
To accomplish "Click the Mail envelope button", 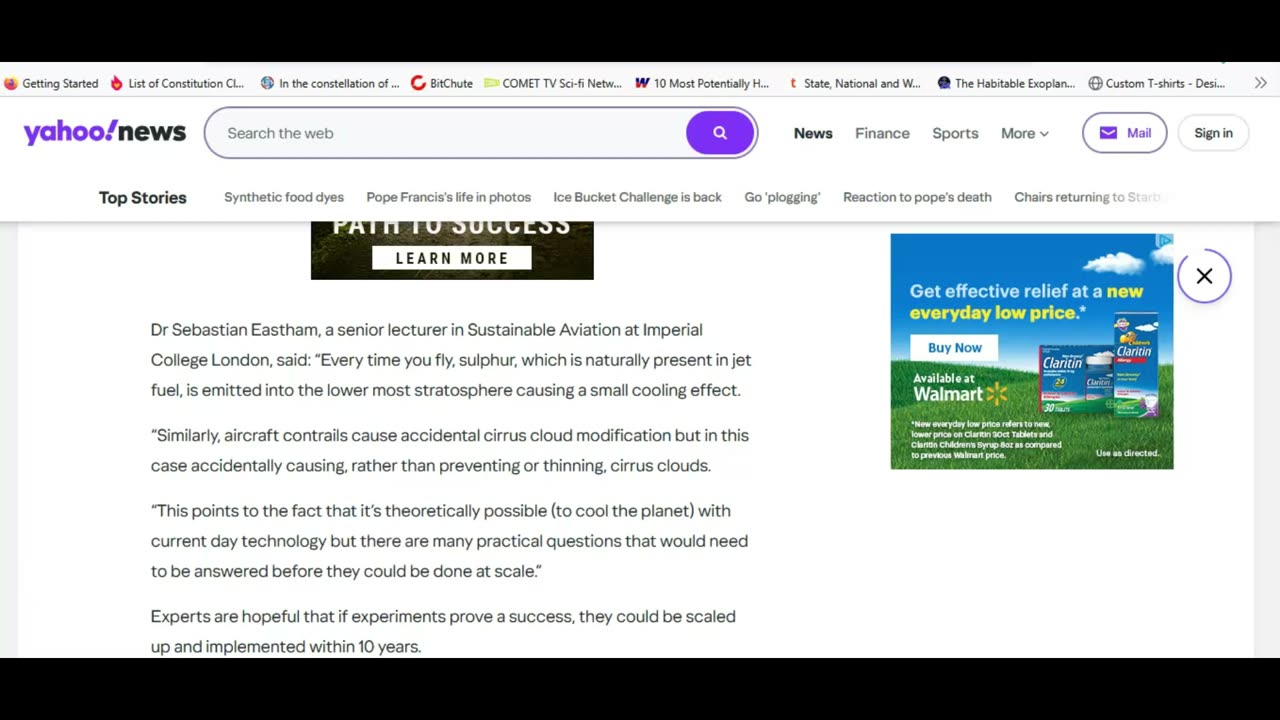I will tap(1124, 133).
